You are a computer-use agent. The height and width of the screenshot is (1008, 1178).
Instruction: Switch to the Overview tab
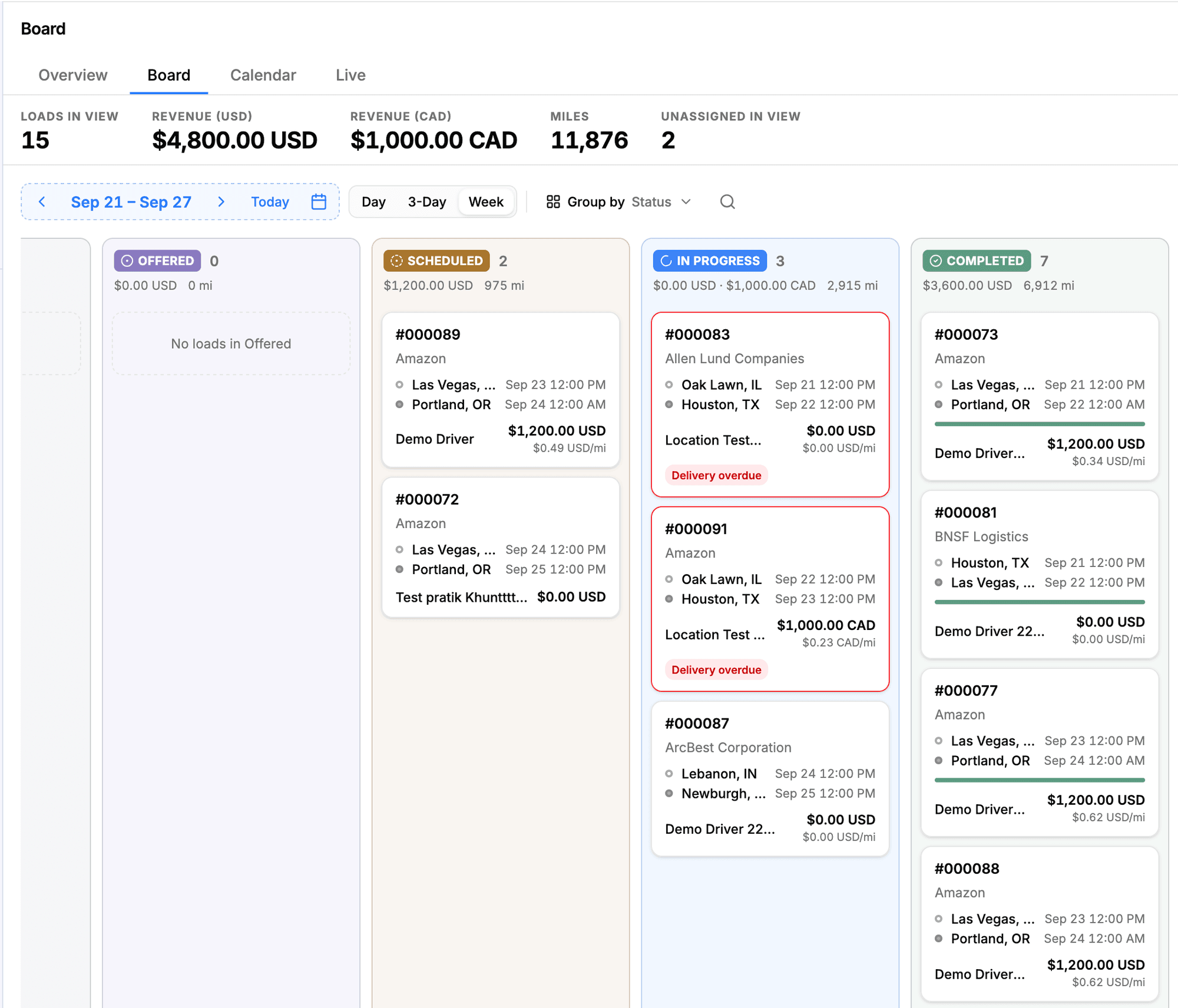pyautogui.click(x=73, y=75)
